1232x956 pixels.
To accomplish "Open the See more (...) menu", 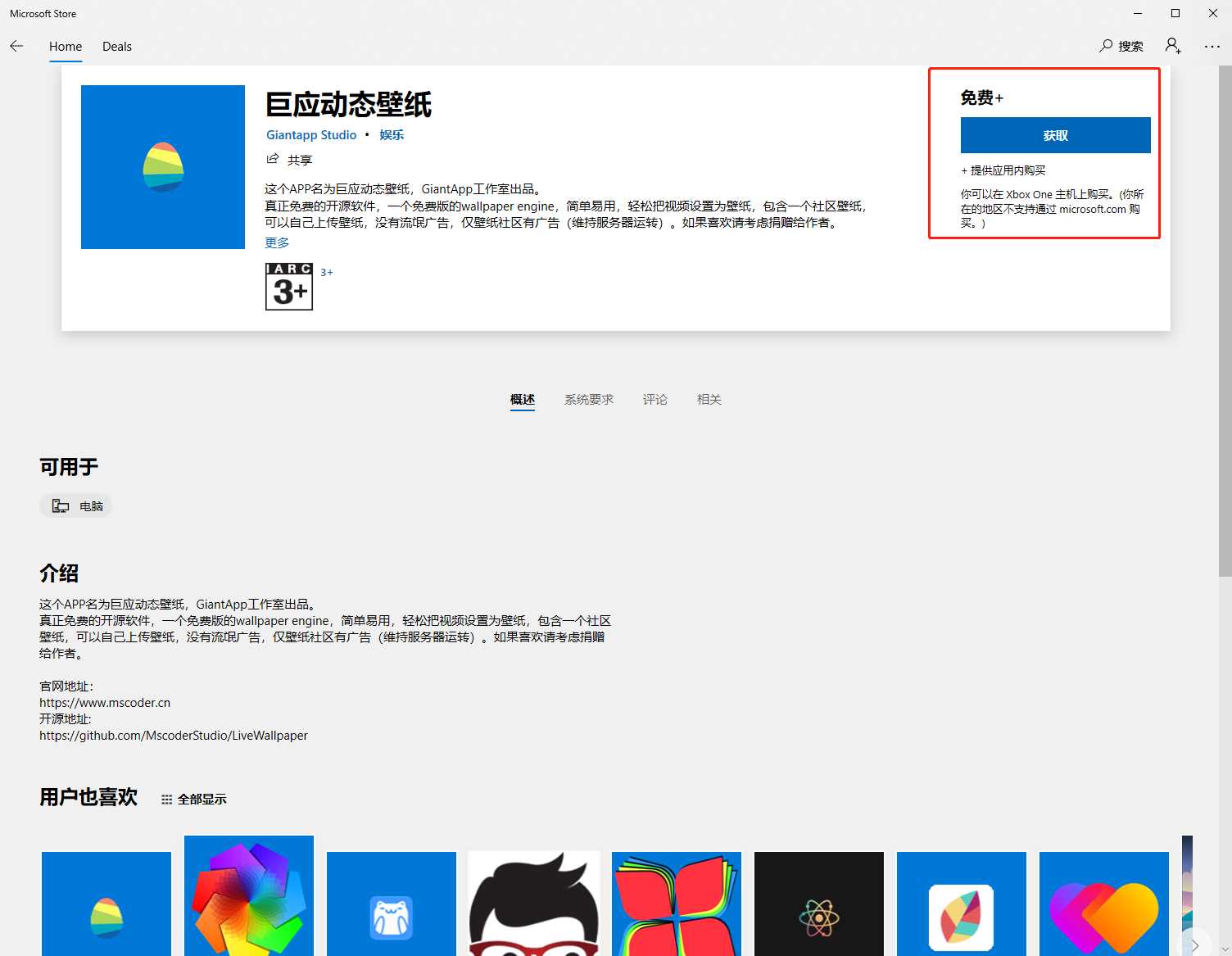I will pyautogui.click(x=1212, y=47).
